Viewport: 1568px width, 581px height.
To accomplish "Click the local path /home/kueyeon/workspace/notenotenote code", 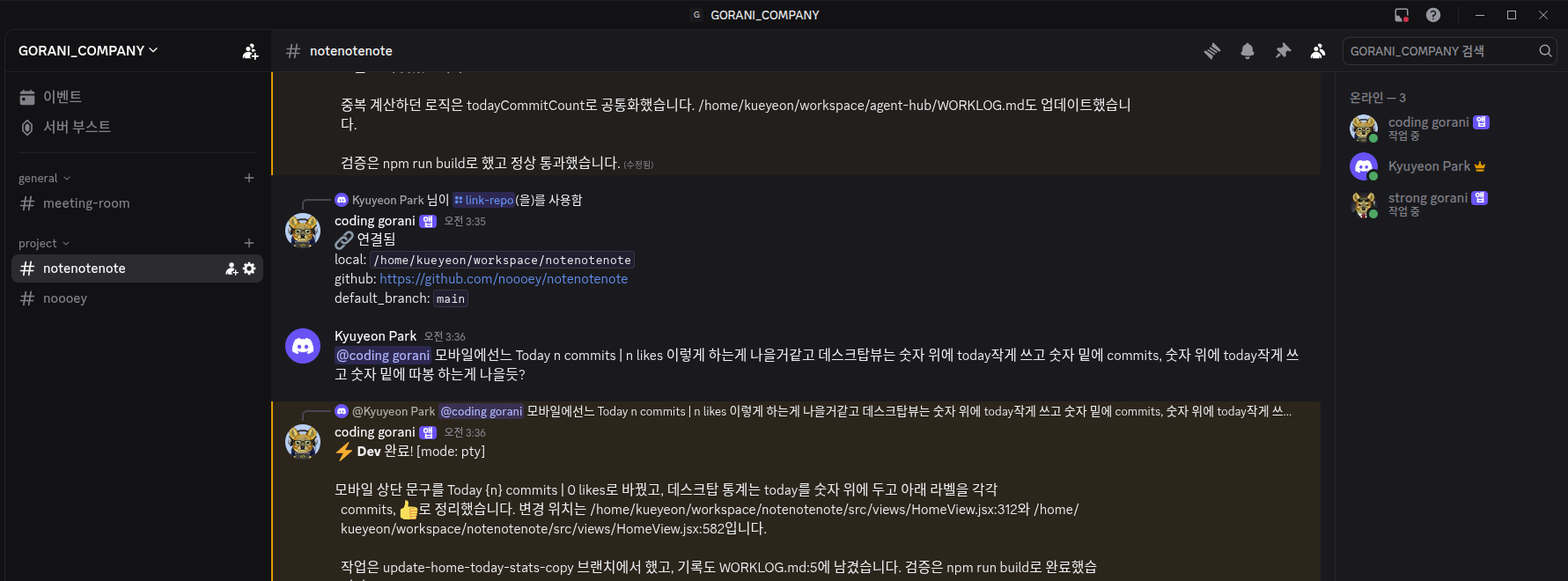I will click(x=502, y=261).
